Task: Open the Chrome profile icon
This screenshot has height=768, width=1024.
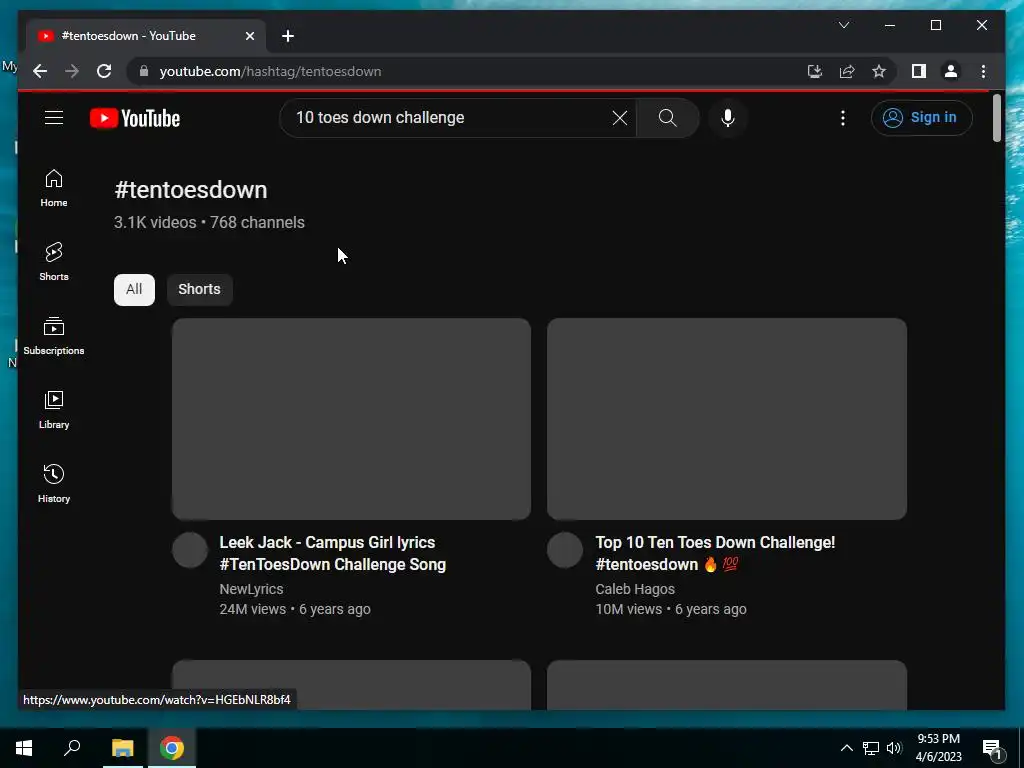Action: pos(951,71)
